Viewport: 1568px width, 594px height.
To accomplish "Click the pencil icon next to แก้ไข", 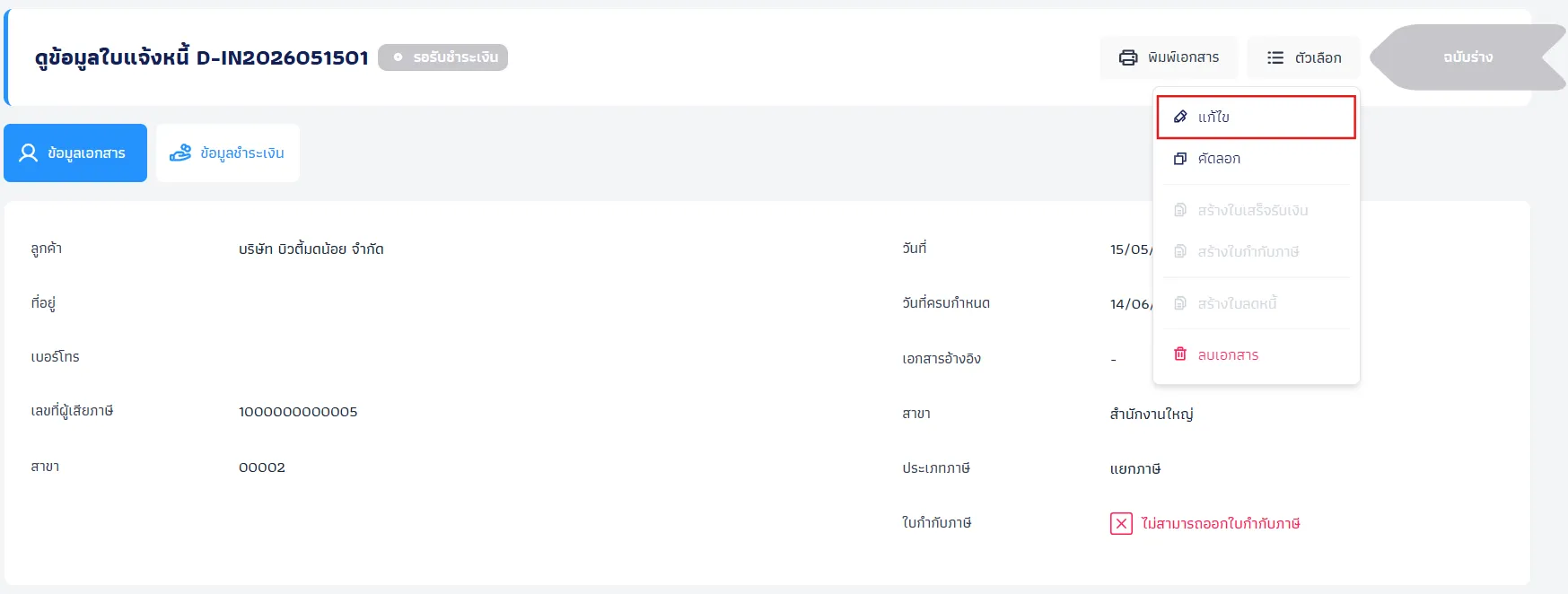I will coord(1180,117).
